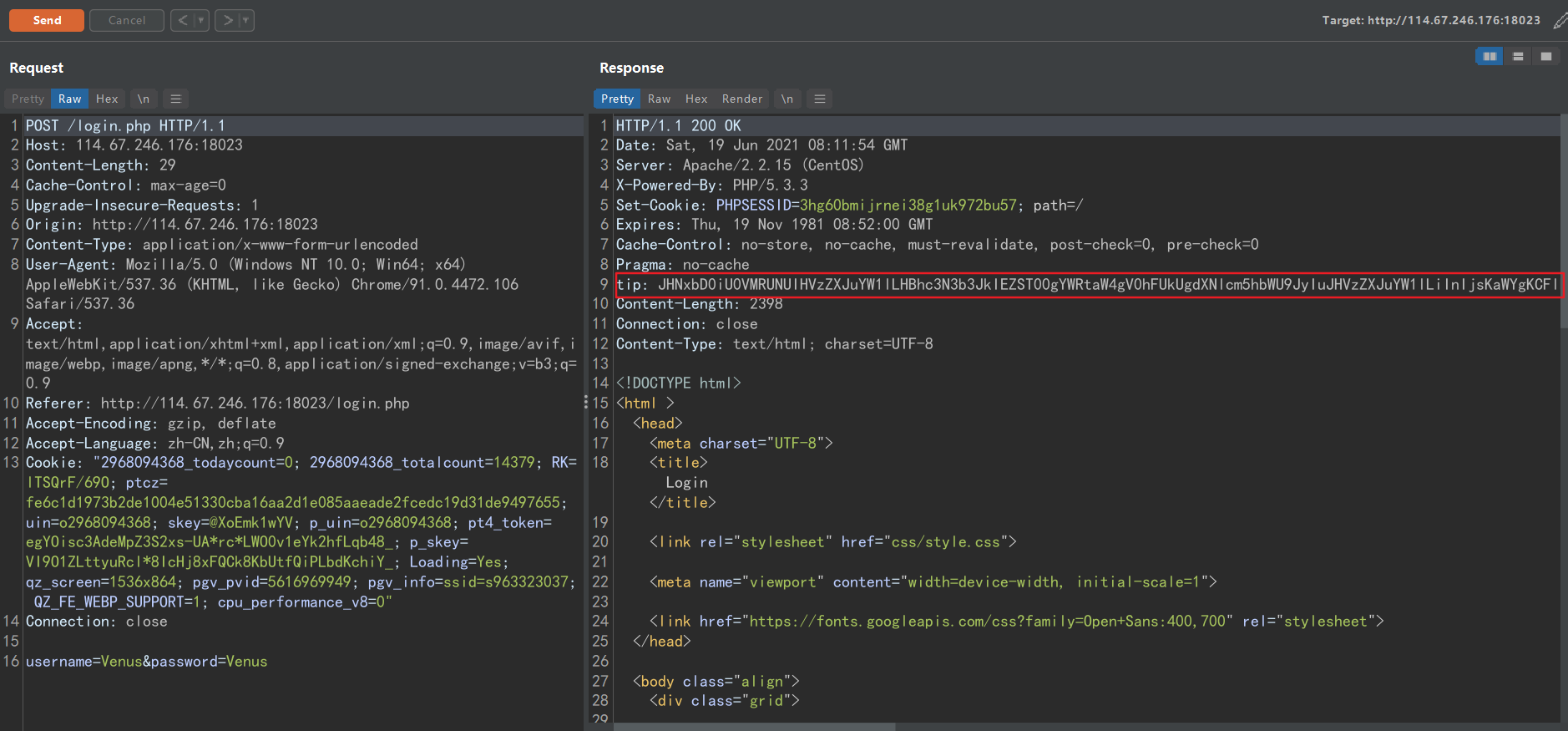This screenshot has width=1568, height=731.
Task: Click response '<!DOCTYPE html>' line
Action: pyautogui.click(x=678, y=383)
